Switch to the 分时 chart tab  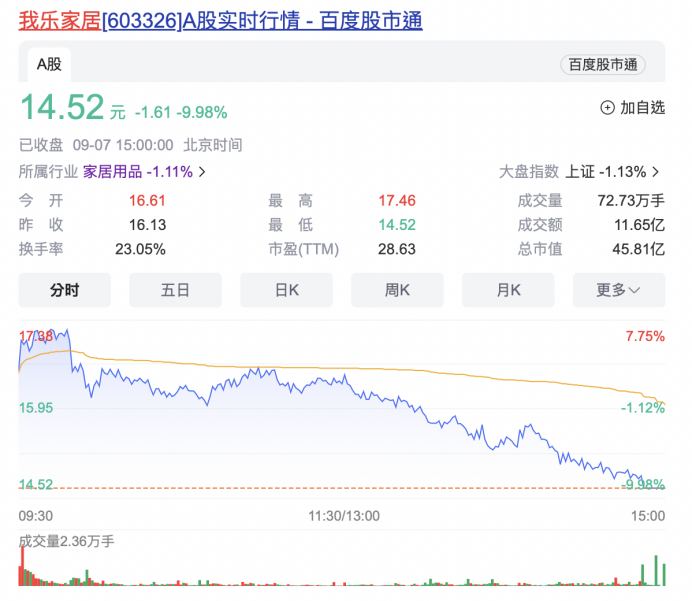[64, 290]
